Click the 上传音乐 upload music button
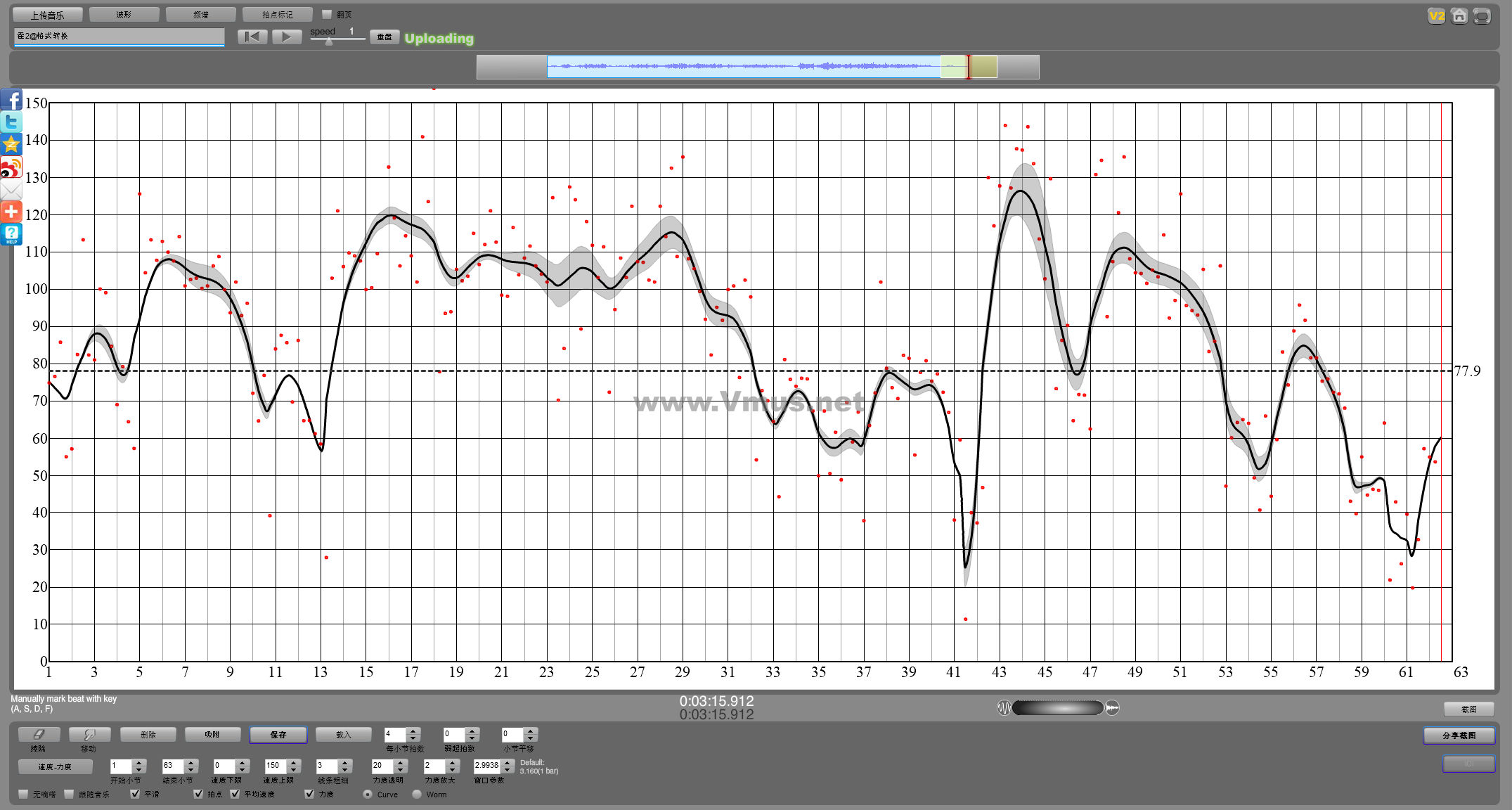The width and height of the screenshot is (1512, 810). tap(47, 14)
